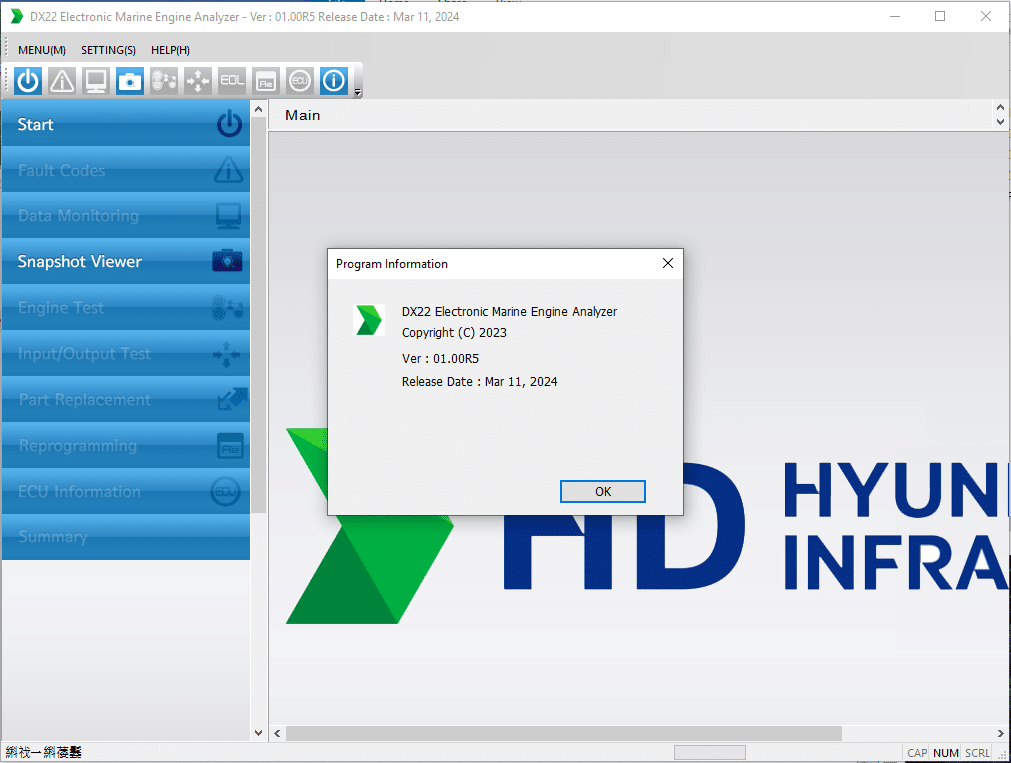Expand the toolbar overflow options arrow
The image size is (1011, 763).
(358, 93)
